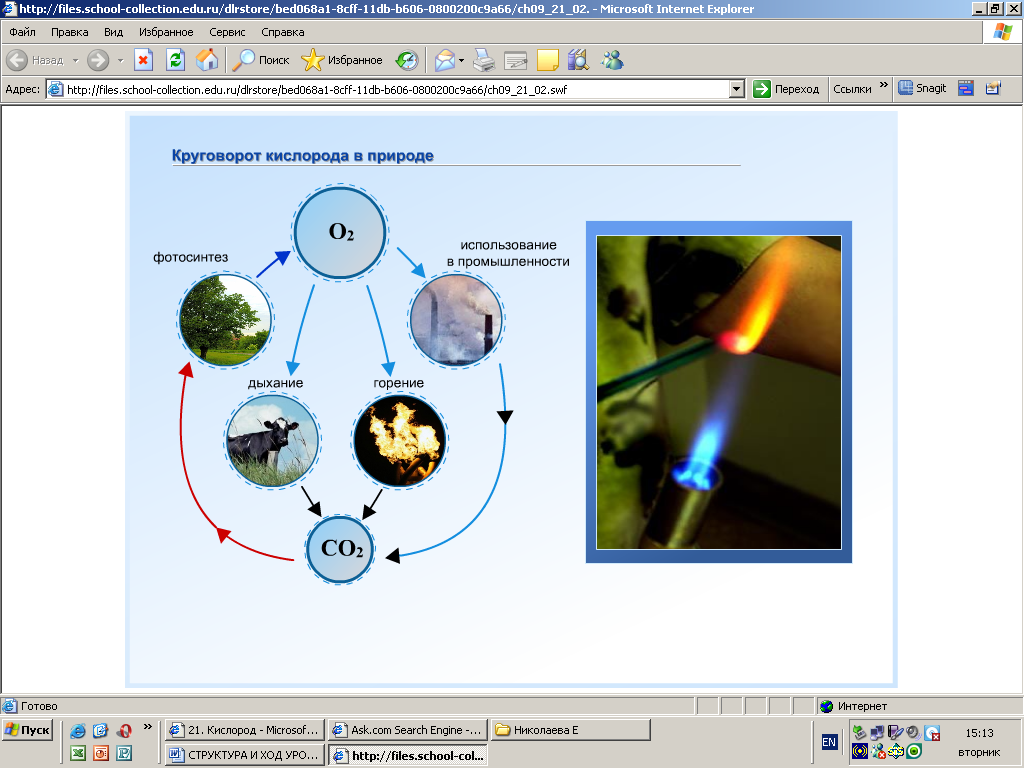
Task: Open the Избранное menu in menu bar
Action: tap(166, 32)
